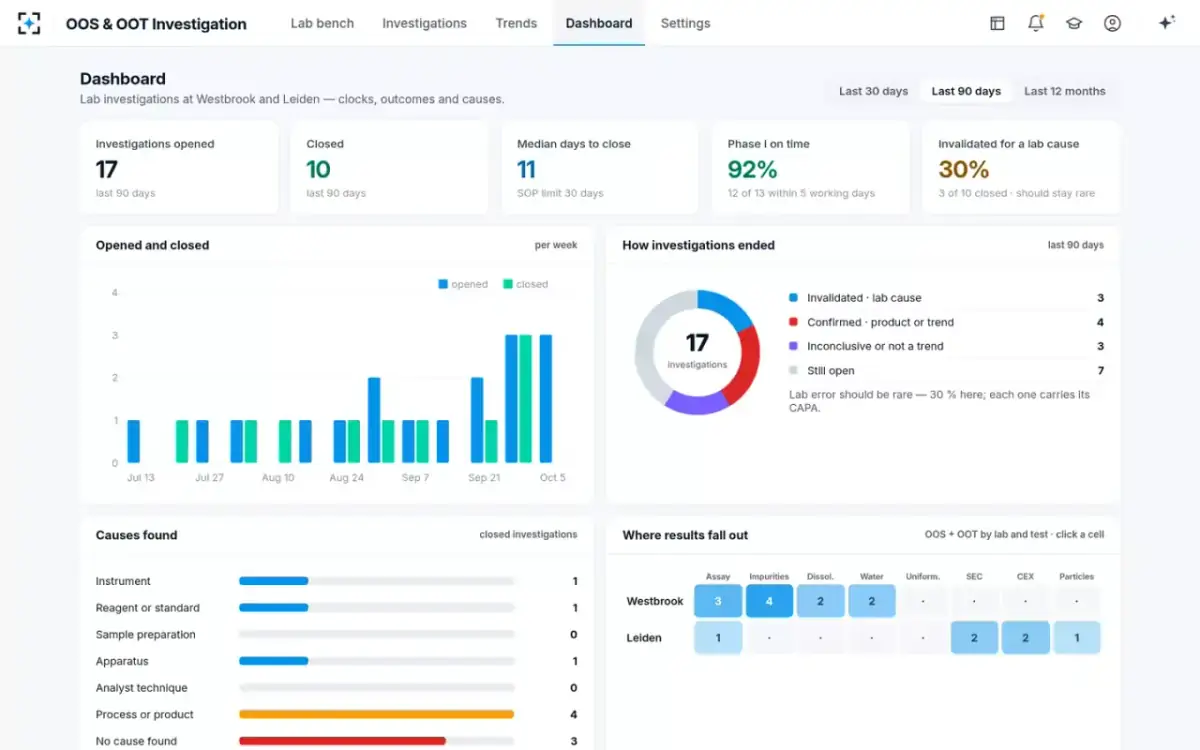
Task: Click the Westbrook row label
Action: pos(655,601)
